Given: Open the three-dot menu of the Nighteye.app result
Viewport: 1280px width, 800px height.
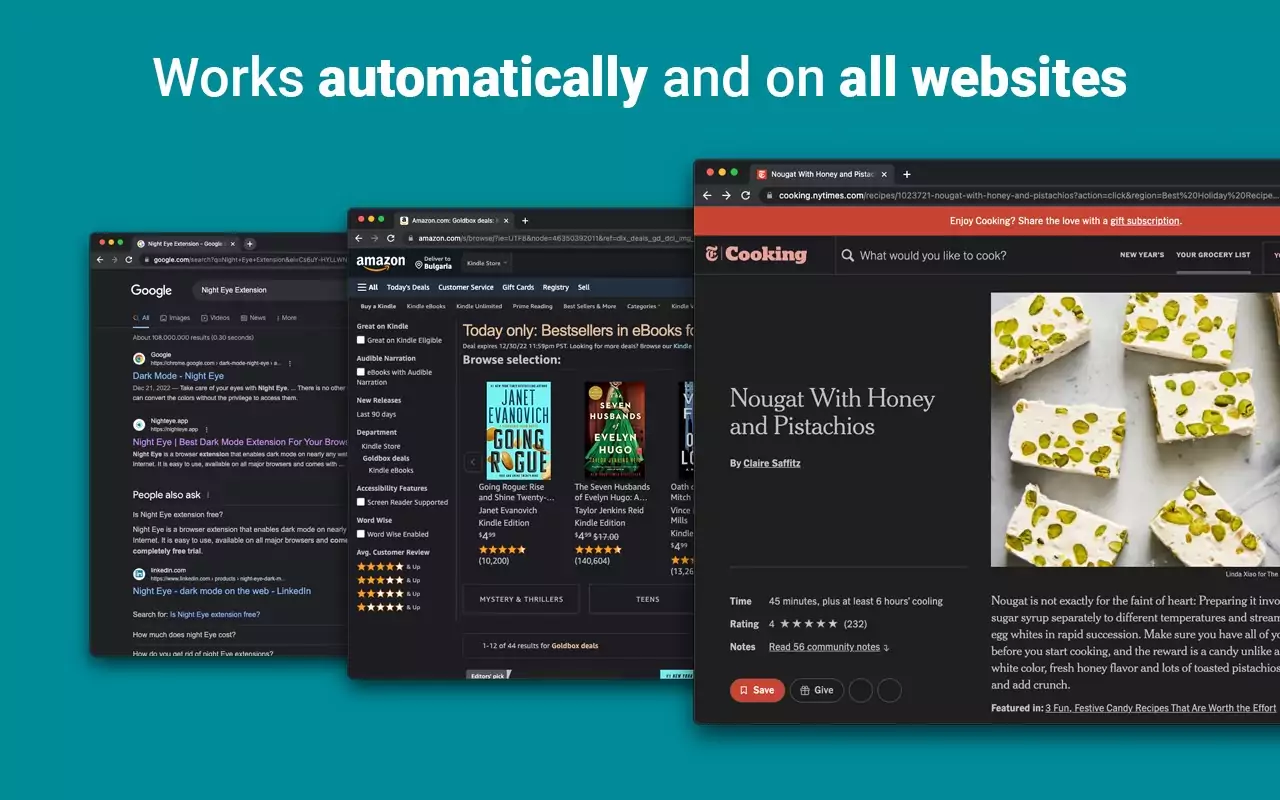Looking at the screenshot, I should click(206, 428).
